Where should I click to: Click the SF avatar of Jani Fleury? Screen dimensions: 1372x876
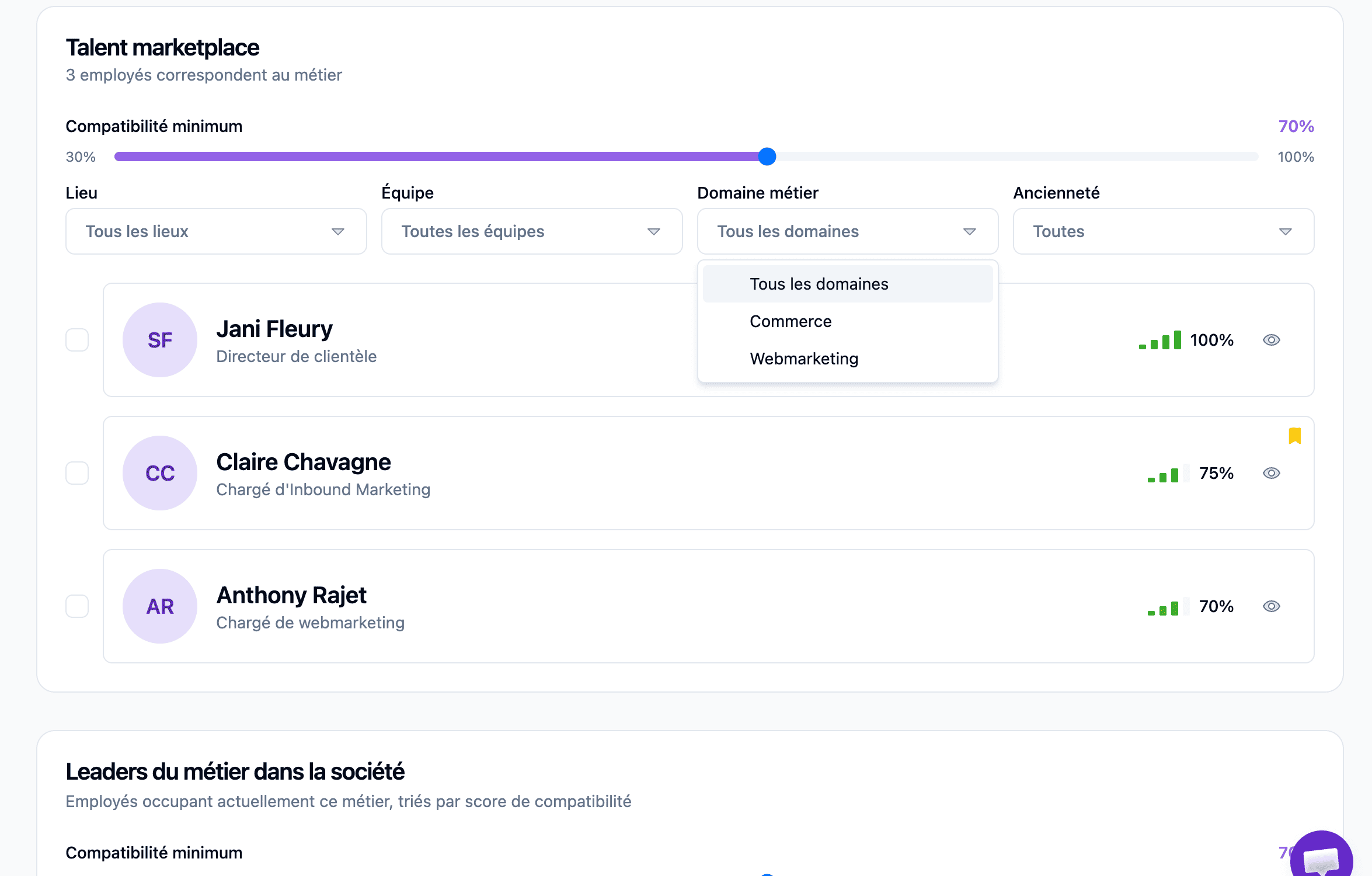coord(160,340)
